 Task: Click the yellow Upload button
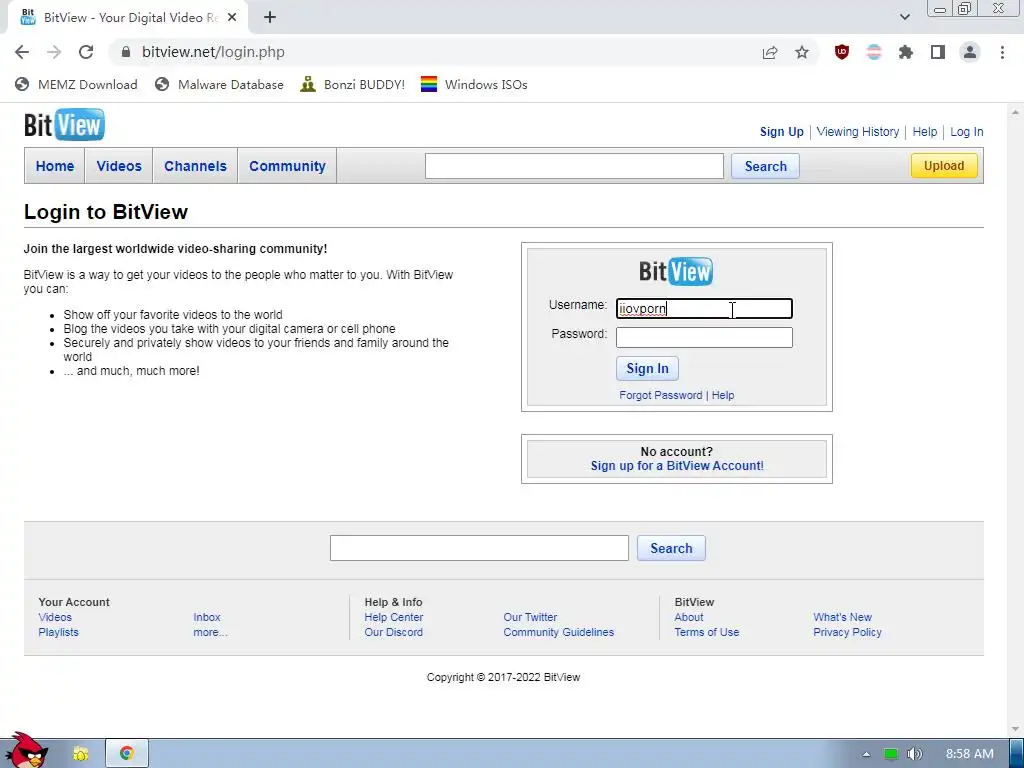[x=944, y=166]
